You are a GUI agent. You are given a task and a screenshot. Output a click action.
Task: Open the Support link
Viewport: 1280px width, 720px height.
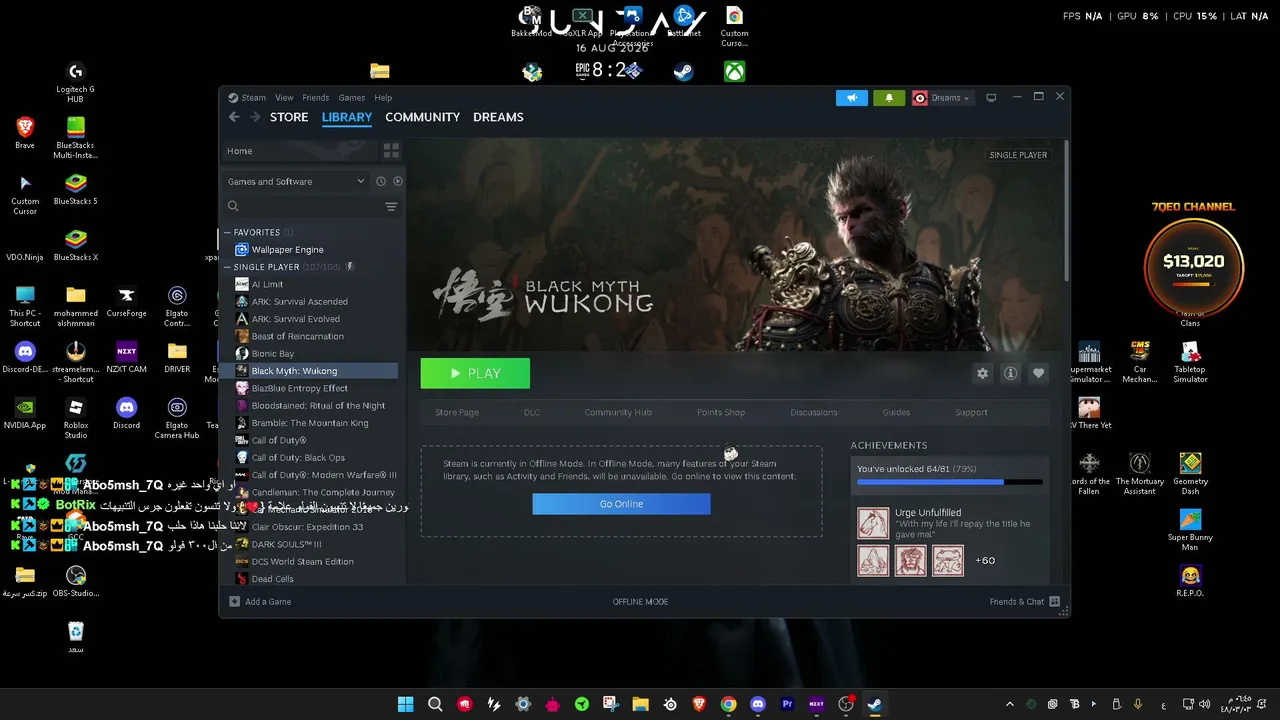coord(971,412)
